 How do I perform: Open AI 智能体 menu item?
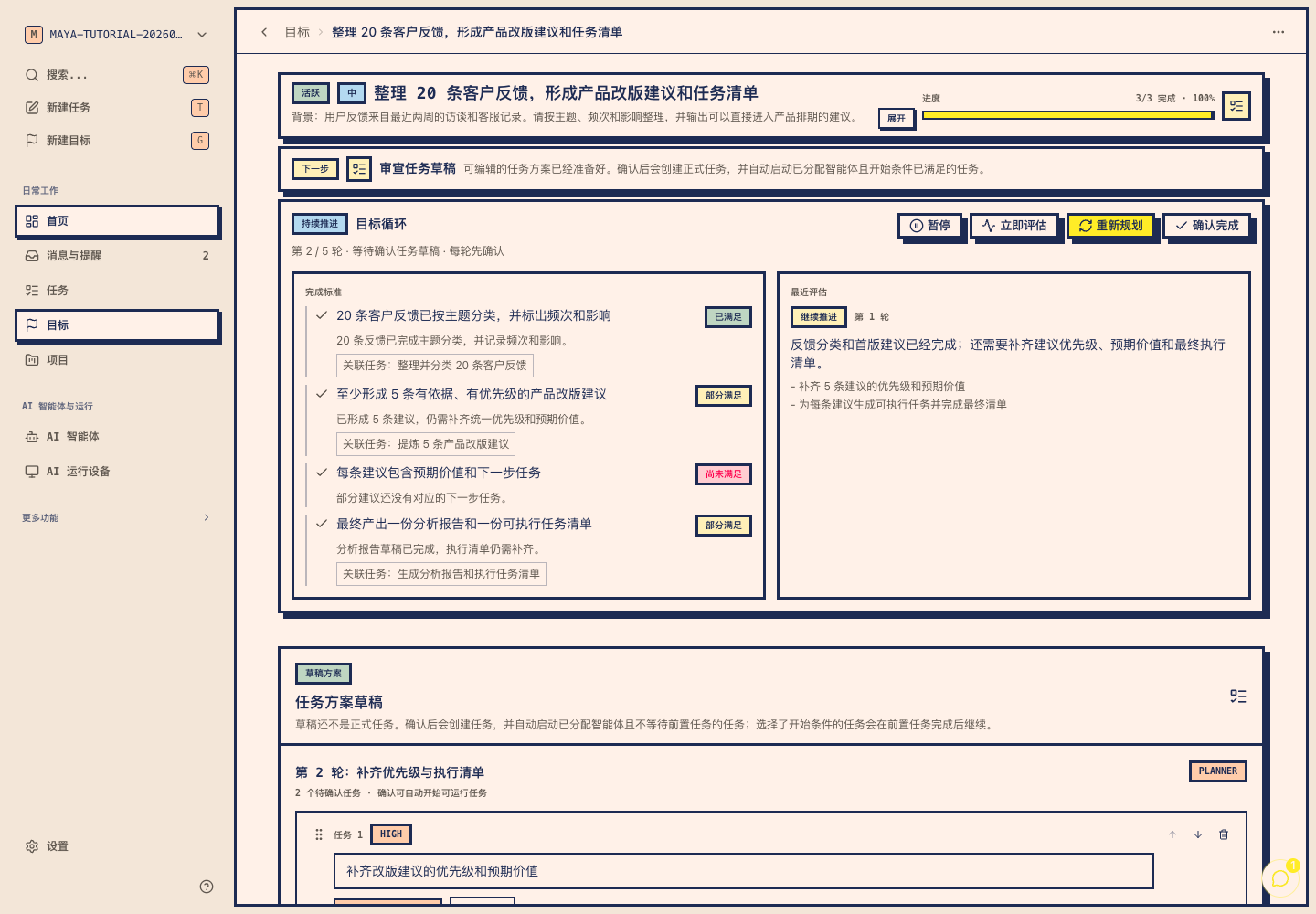coord(117,437)
